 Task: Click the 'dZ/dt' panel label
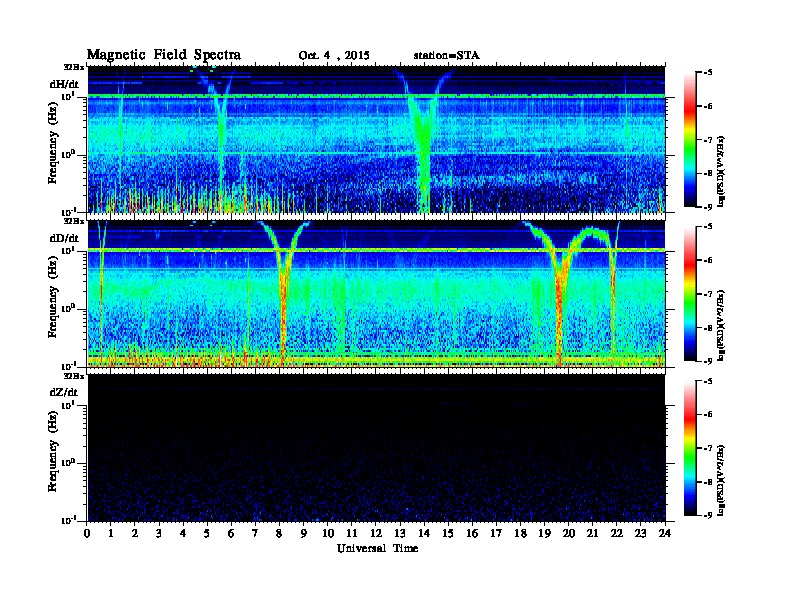tap(64, 392)
